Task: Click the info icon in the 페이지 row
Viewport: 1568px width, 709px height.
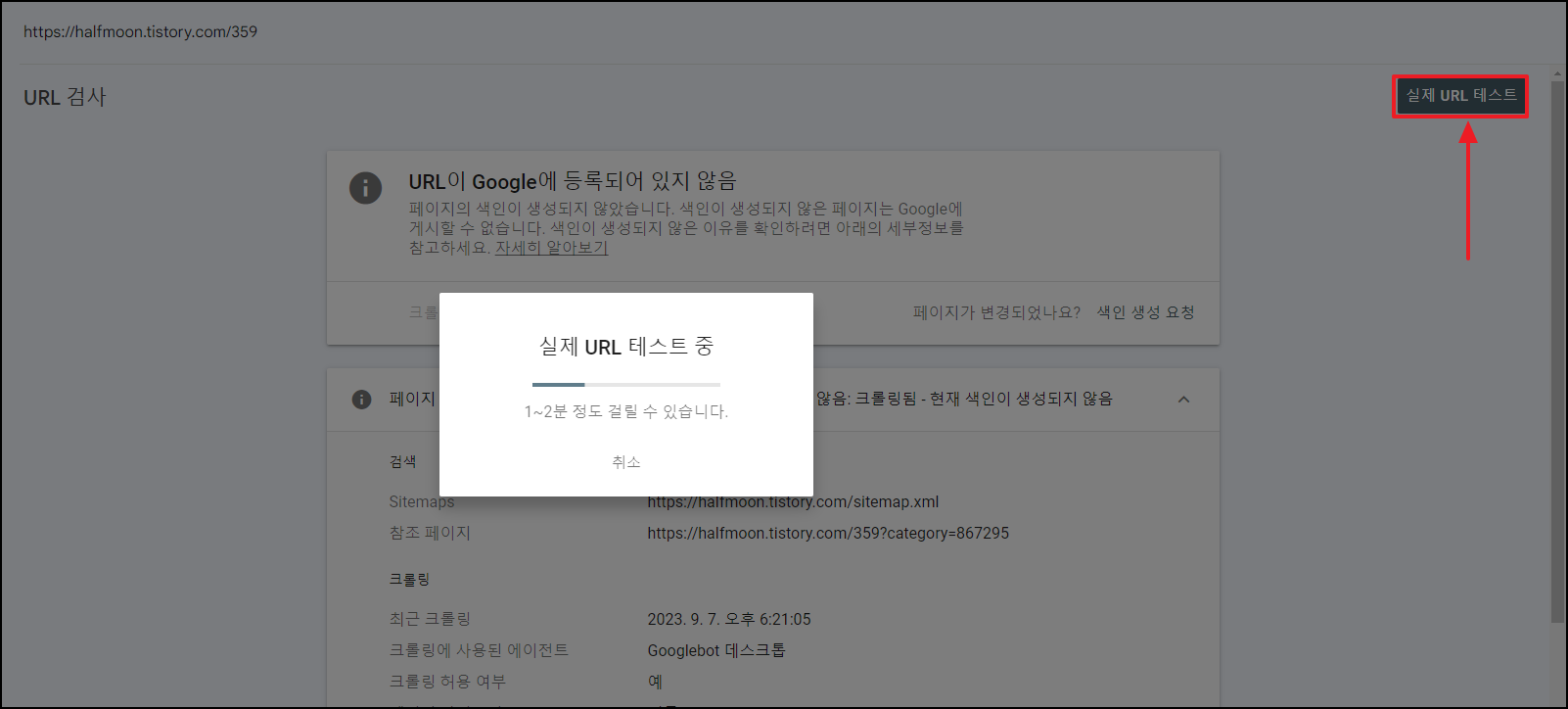Action: coord(361,400)
